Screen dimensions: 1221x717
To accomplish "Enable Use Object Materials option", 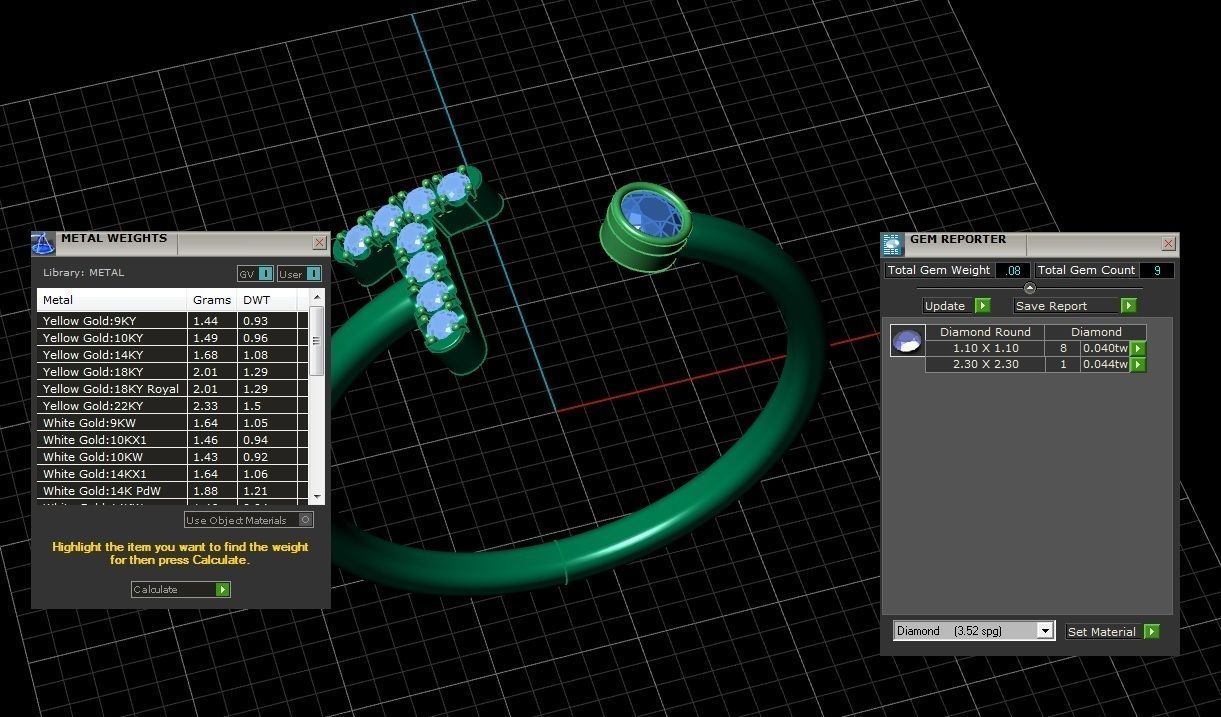I will [306, 520].
